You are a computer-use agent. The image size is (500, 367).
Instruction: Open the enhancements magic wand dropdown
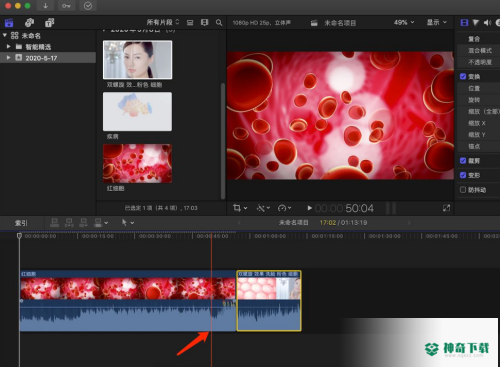[x=263, y=208]
